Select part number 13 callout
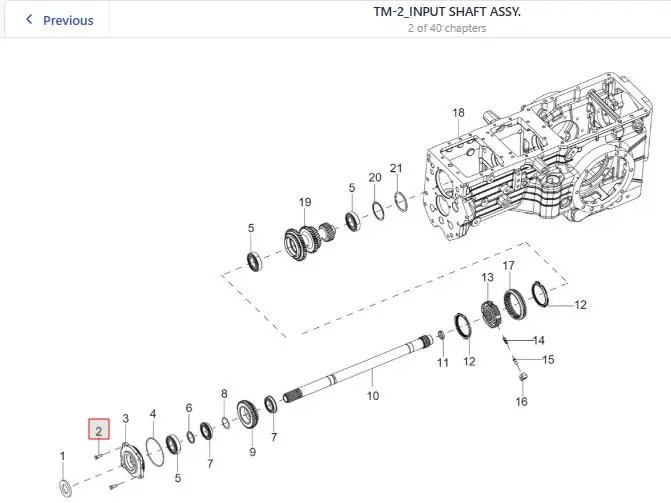Screen dimensions: 671x503 coord(487,277)
